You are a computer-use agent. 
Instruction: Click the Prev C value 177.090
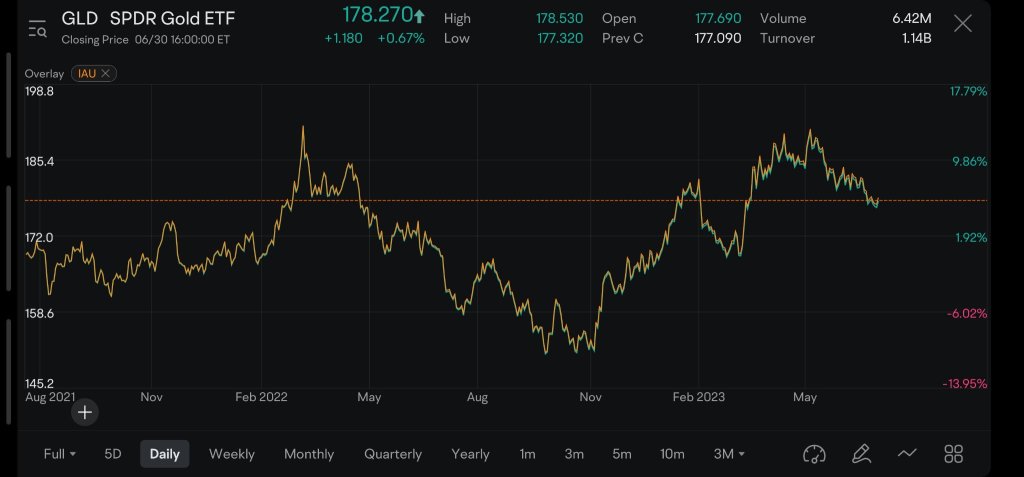718,38
